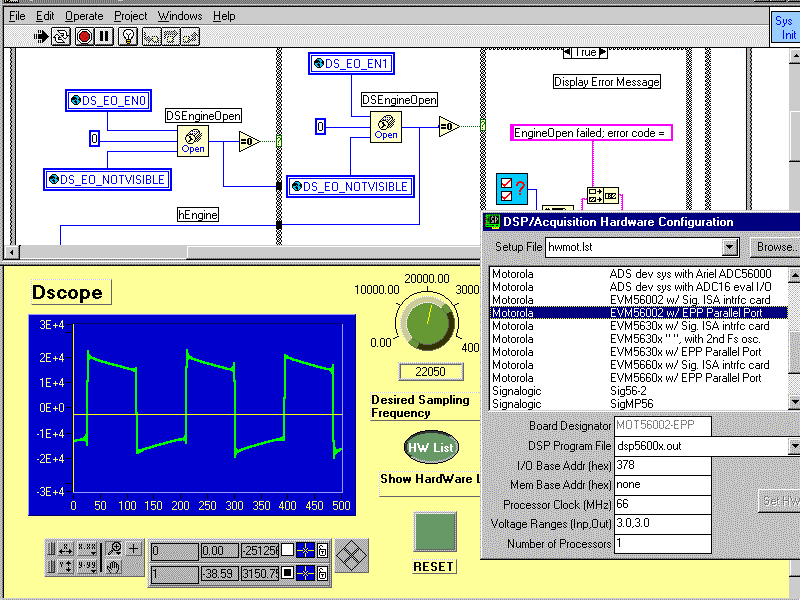
Task: Click the Y-axis autoscale icon
Action: (x=66, y=567)
